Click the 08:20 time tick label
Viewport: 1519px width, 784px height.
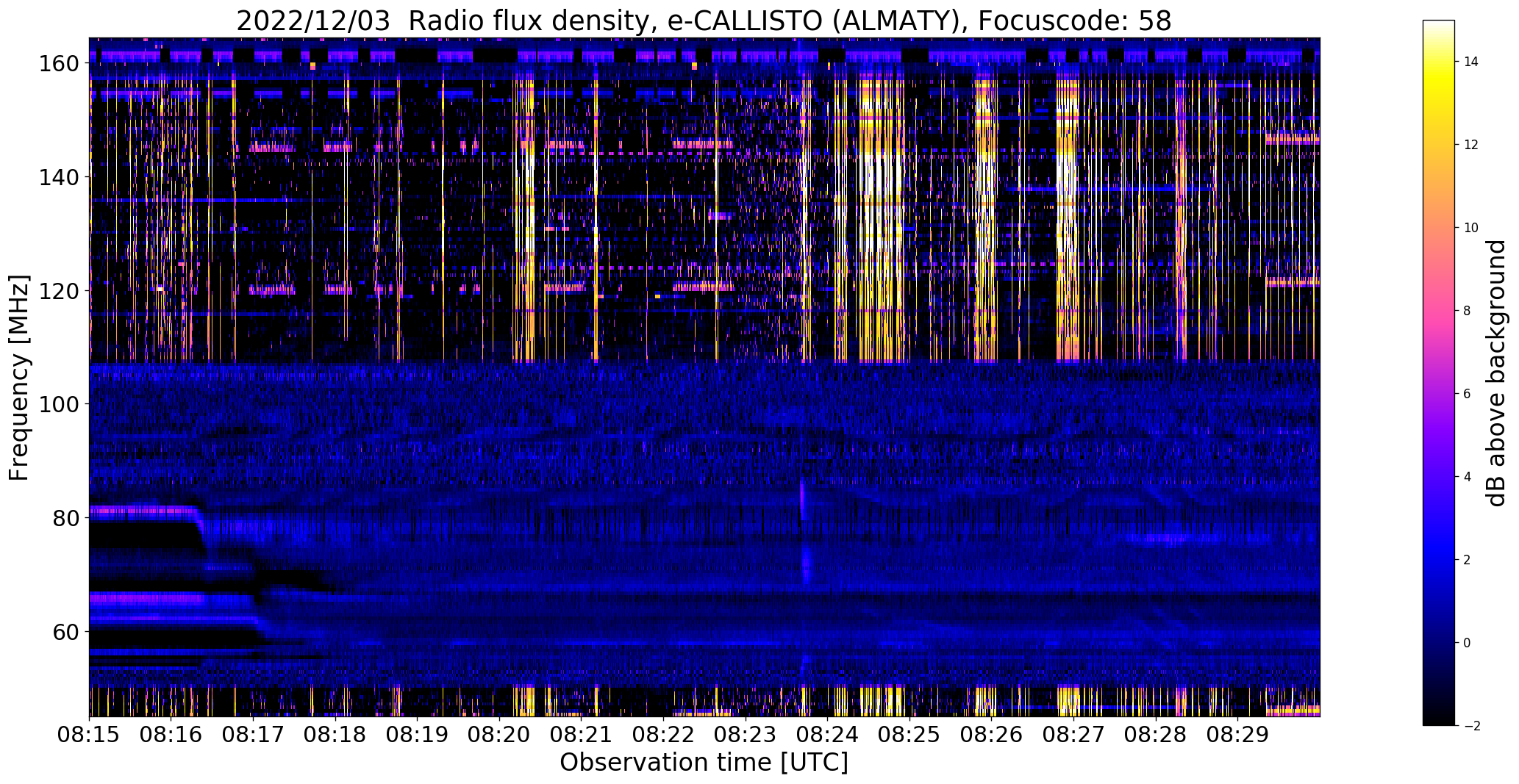pyautogui.click(x=499, y=734)
